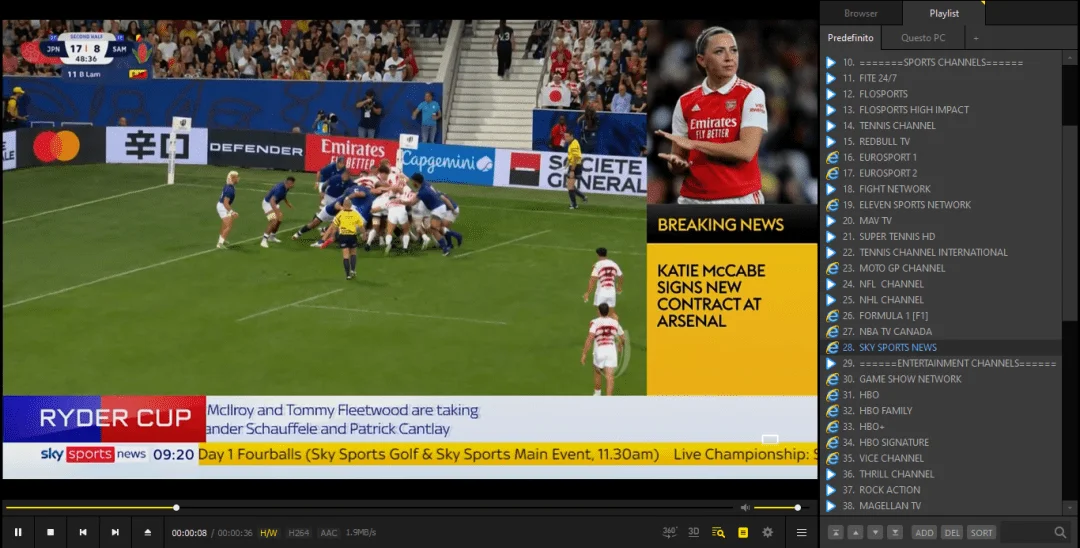
Task: Click the ADD playlist button
Action: 924,532
